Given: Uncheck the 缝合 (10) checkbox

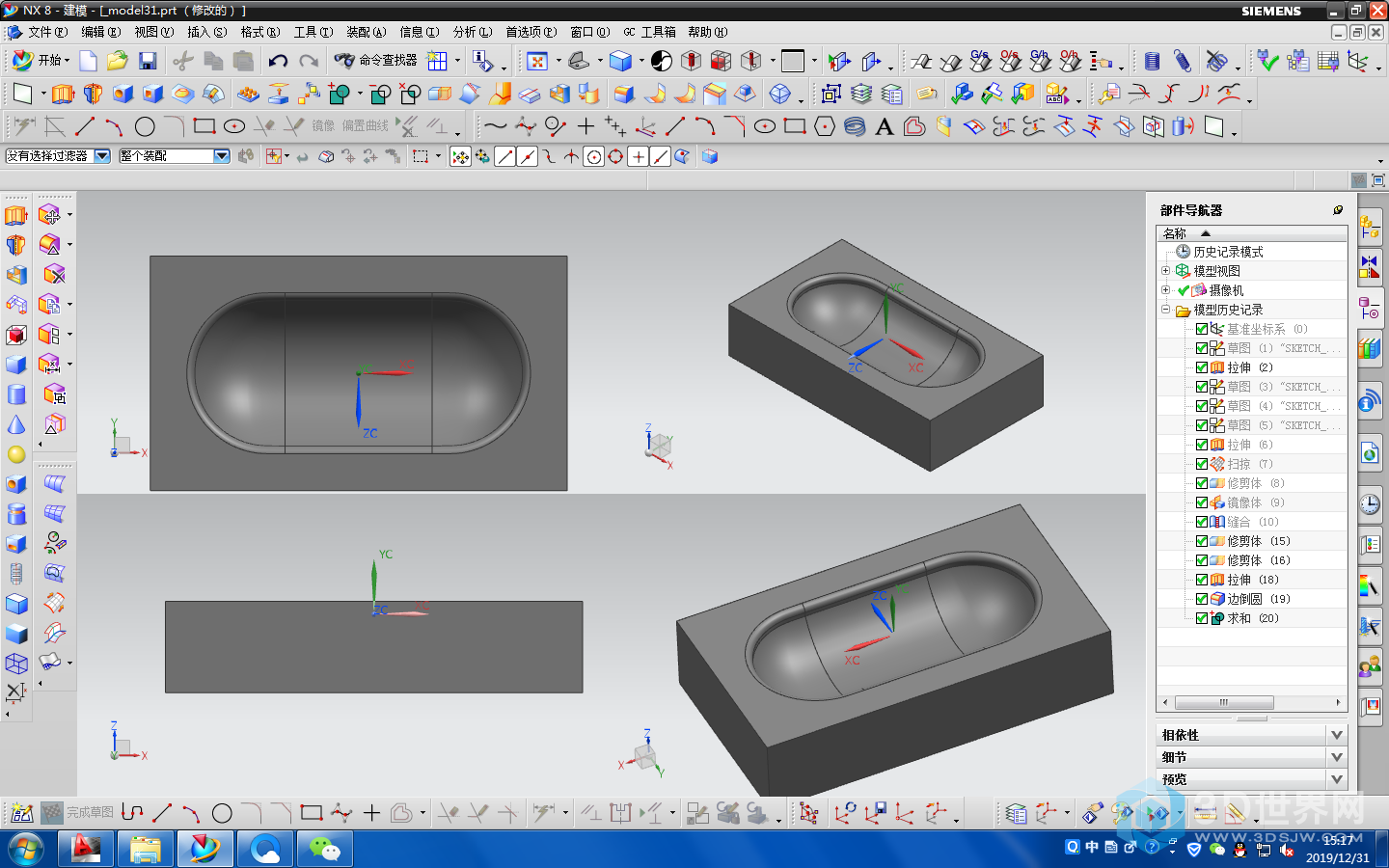Looking at the screenshot, I should (x=1202, y=522).
